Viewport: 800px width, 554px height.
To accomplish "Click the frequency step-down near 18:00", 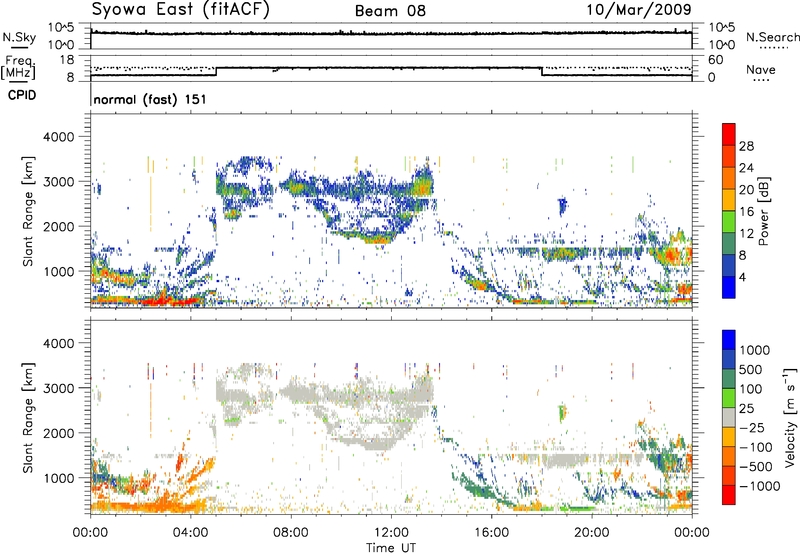I will tap(541, 71).
